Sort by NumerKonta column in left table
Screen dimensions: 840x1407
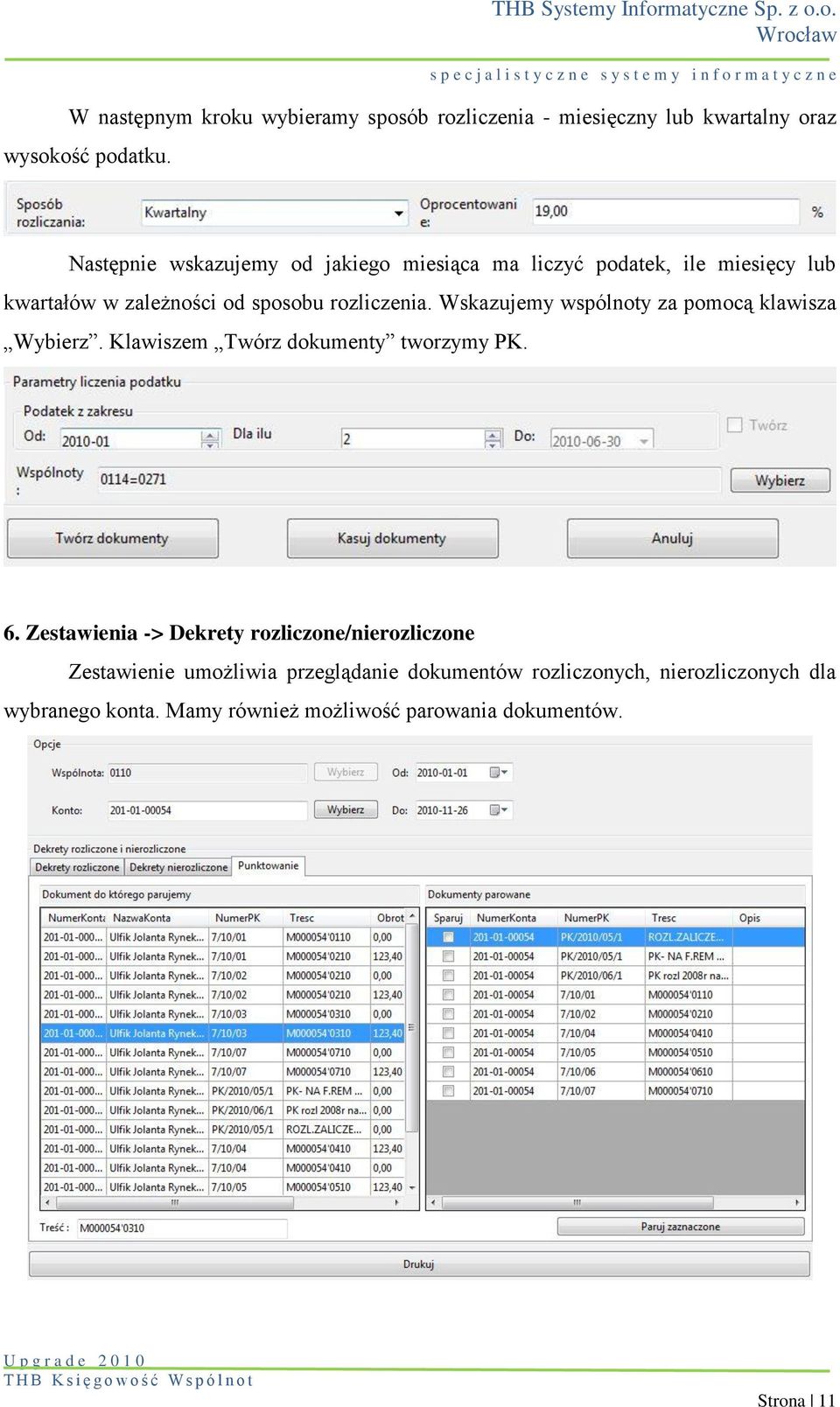[x=74, y=918]
